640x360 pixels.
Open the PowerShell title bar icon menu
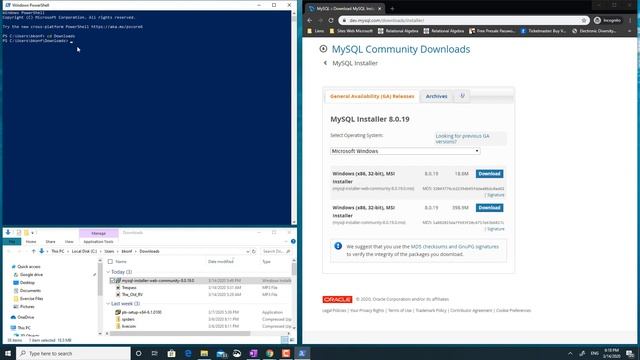click(7, 5)
